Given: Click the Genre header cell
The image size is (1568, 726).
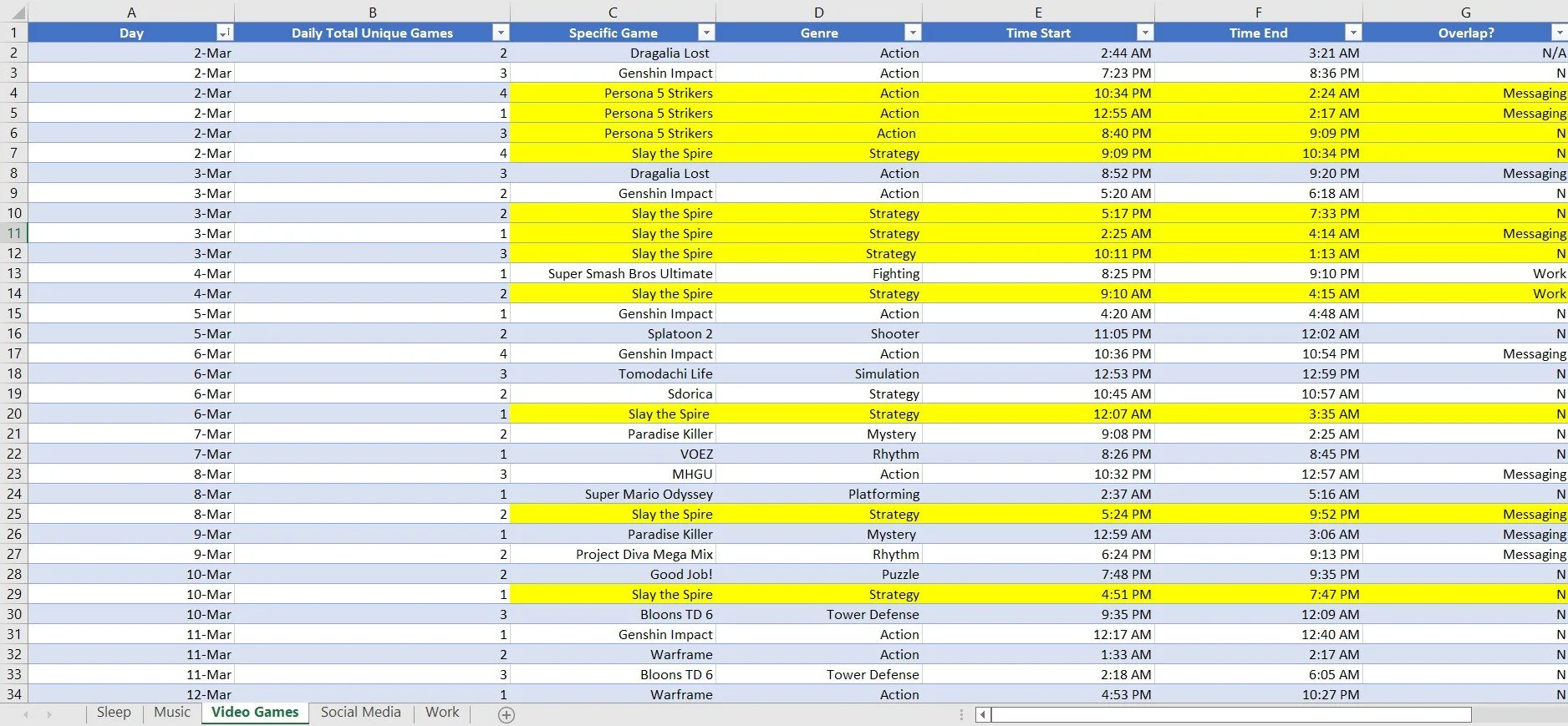Looking at the screenshot, I should coord(819,33).
